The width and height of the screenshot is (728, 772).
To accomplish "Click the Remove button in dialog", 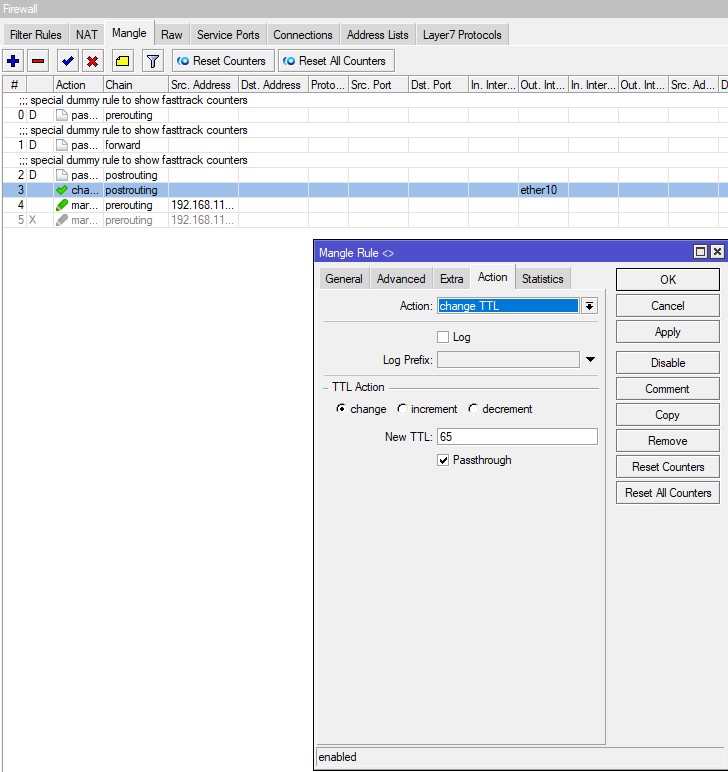I will pyautogui.click(x=667, y=441).
